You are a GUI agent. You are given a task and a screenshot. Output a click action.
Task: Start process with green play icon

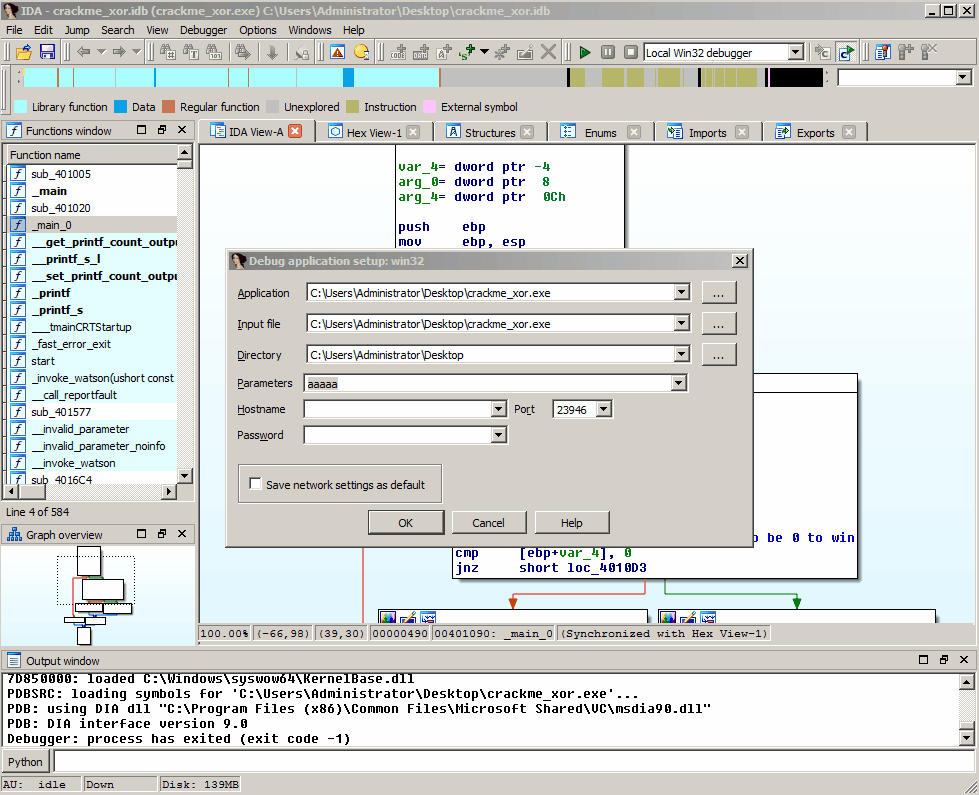[x=584, y=52]
